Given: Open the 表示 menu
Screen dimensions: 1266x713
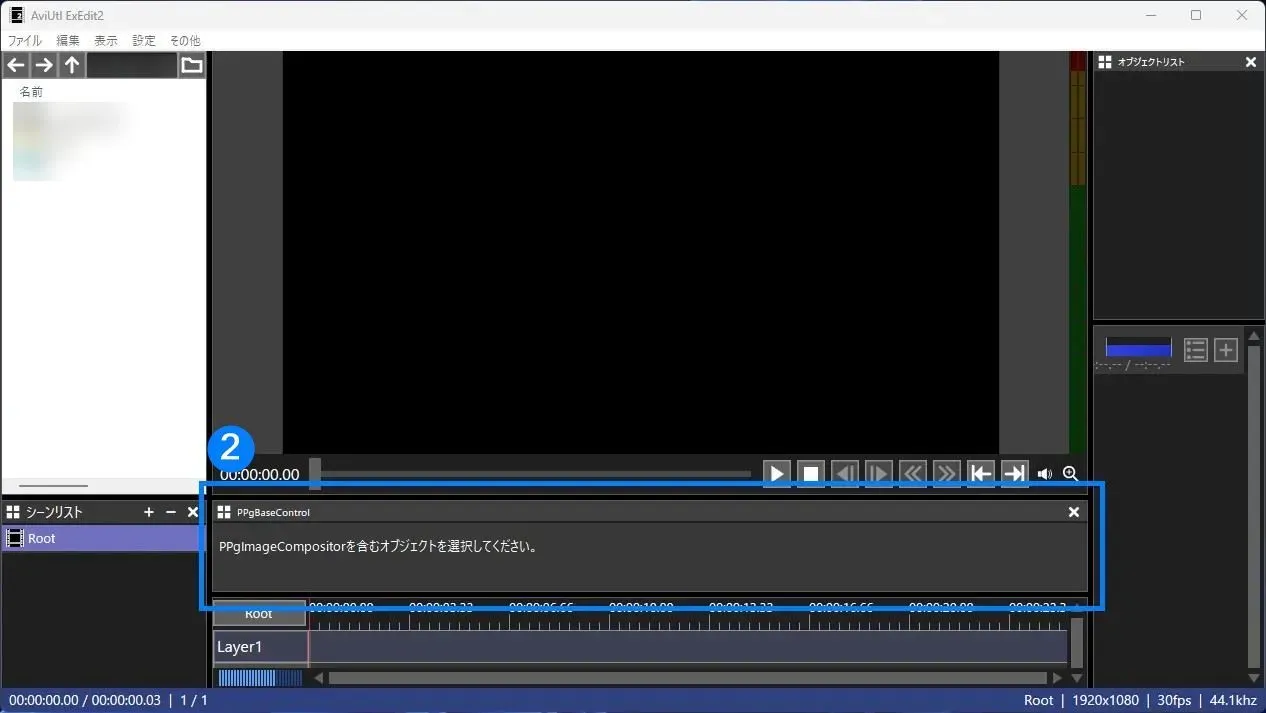Looking at the screenshot, I should click(x=106, y=41).
